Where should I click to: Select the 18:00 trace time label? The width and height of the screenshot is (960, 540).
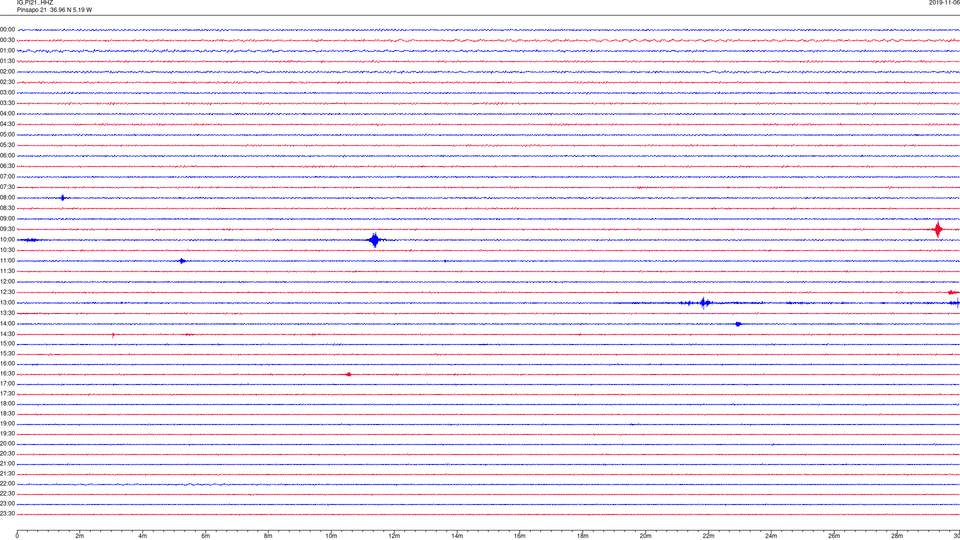point(7,403)
